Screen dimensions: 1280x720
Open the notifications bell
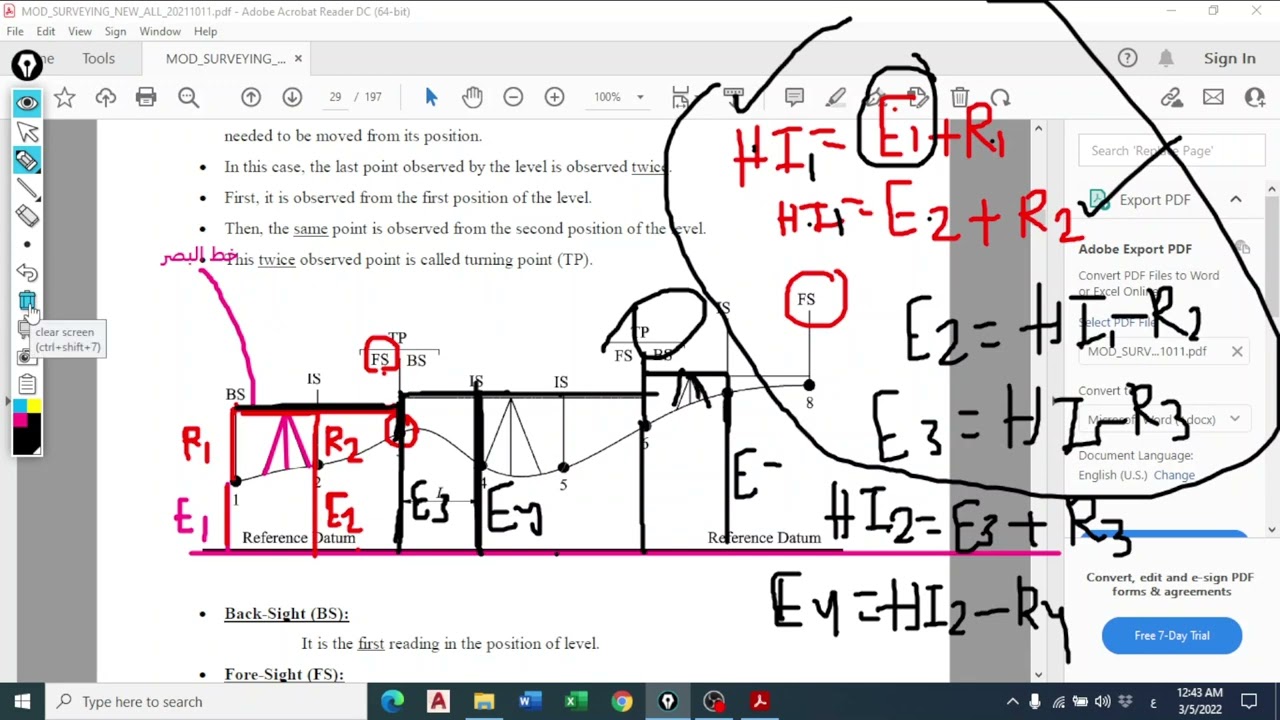(x=1166, y=58)
